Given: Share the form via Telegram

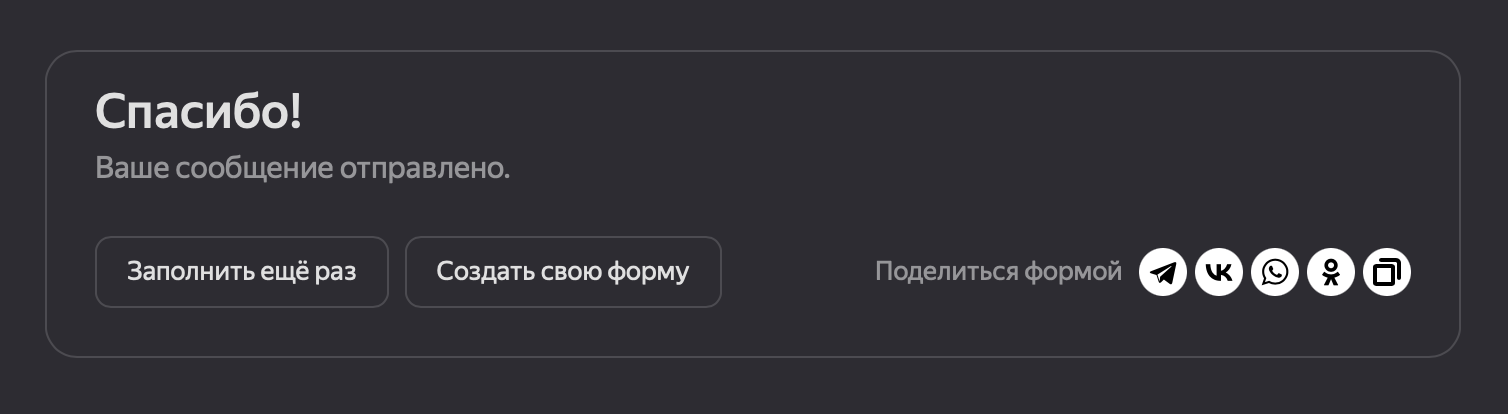Looking at the screenshot, I should 1162,272.
